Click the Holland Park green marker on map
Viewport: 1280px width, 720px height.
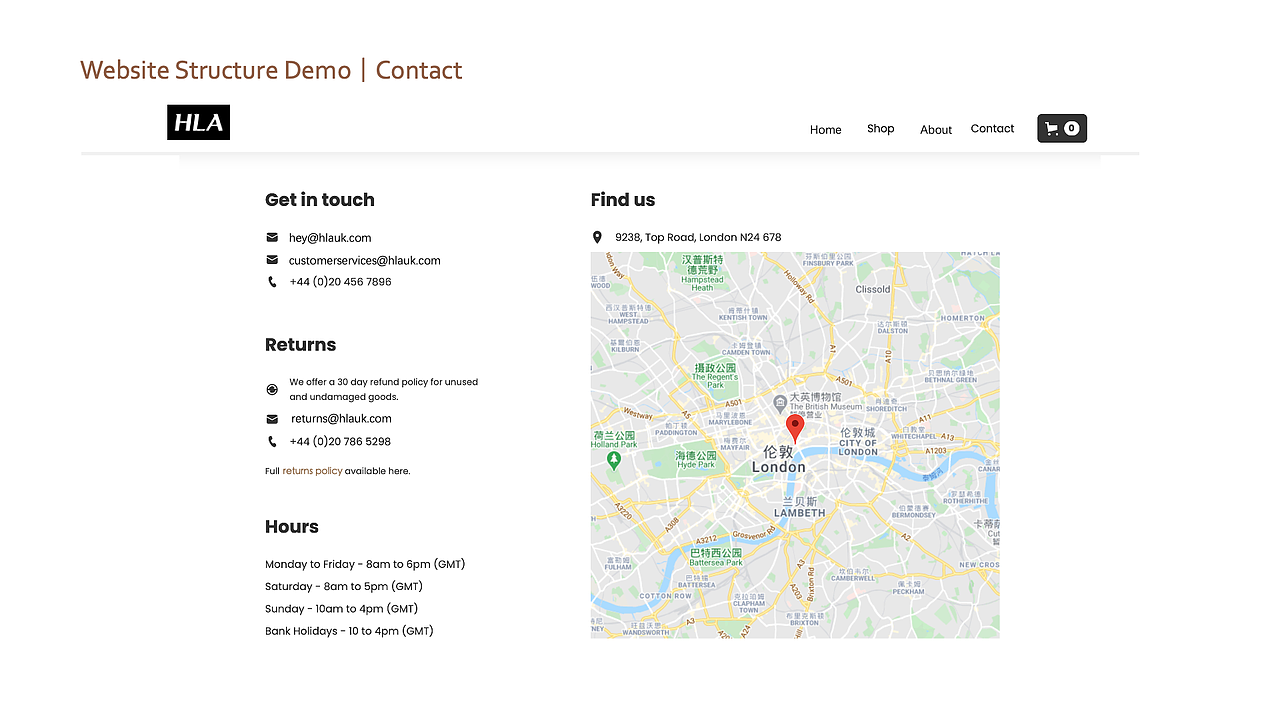pyautogui.click(x=614, y=460)
